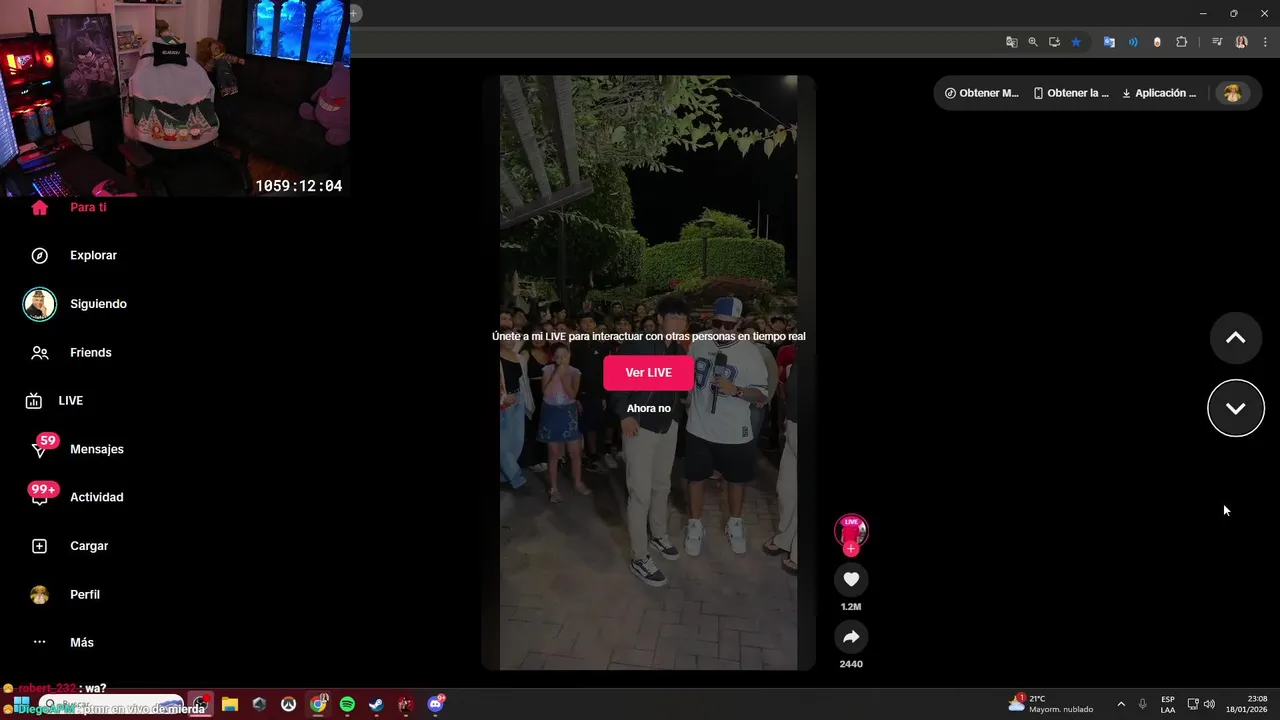The height and width of the screenshot is (720, 1280).
Task: Click the Ver LIVE button
Action: click(x=648, y=373)
